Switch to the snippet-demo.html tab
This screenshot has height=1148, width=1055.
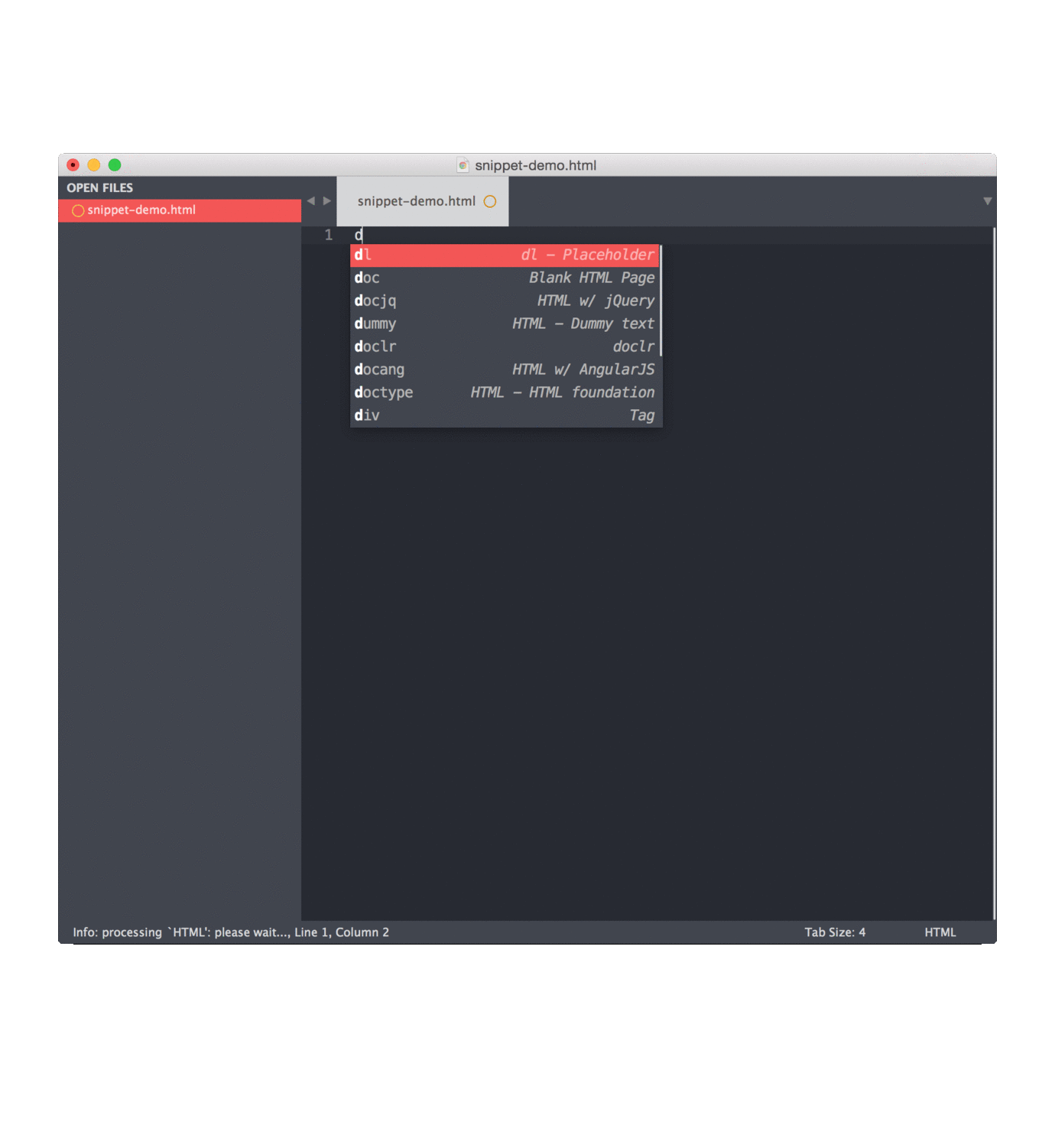tap(416, 201)
